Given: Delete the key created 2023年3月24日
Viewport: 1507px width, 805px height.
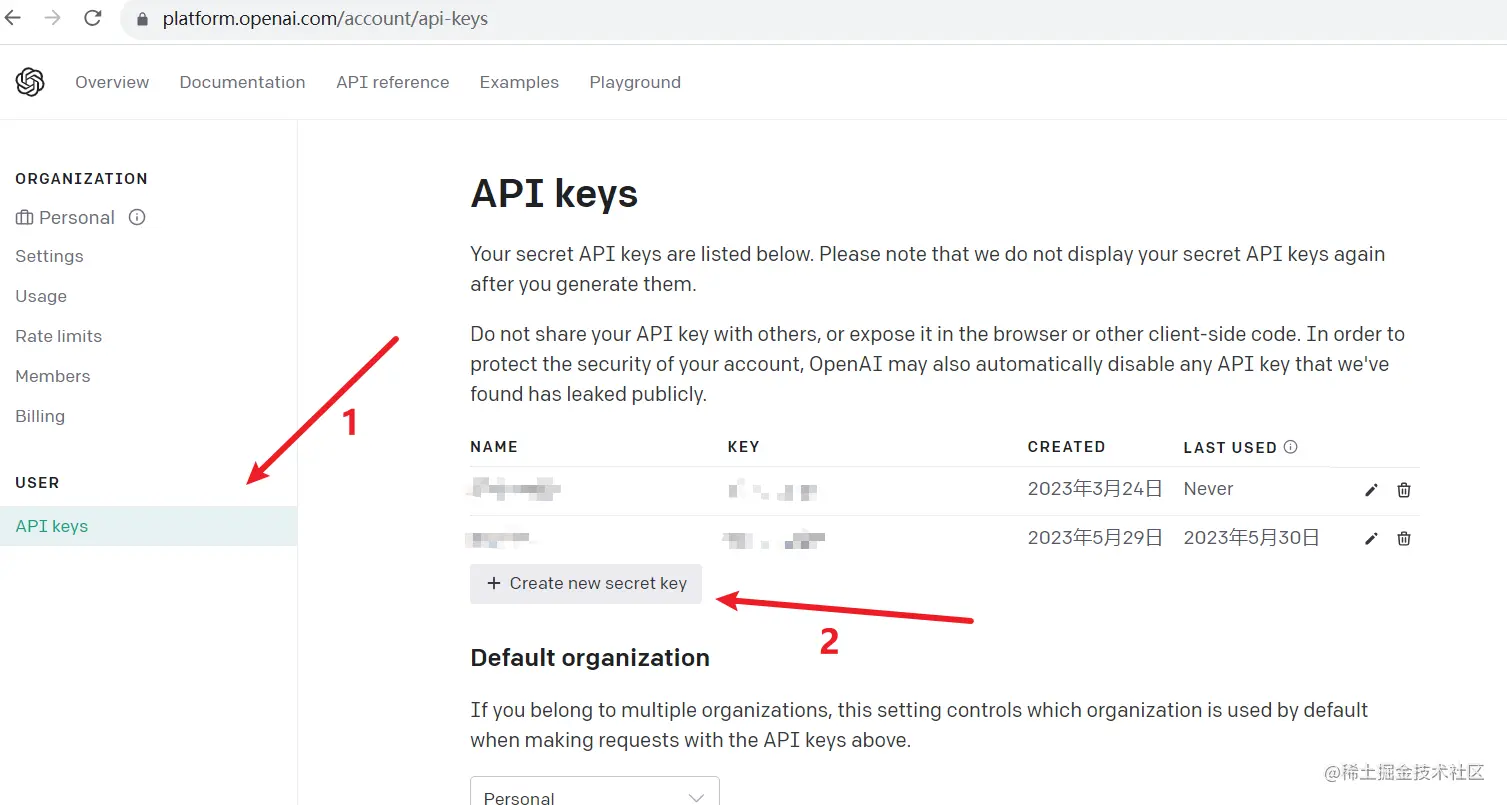Looking at the screenshot, I should [x=1404, y=490].
